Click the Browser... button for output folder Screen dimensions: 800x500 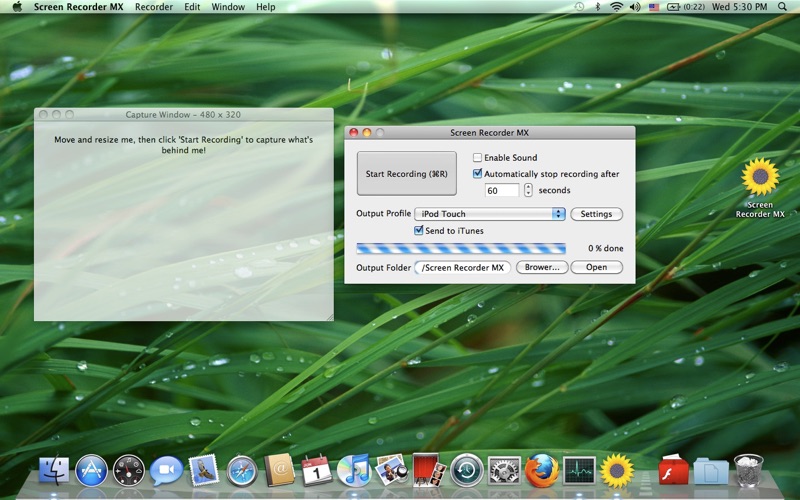point(542,267)
